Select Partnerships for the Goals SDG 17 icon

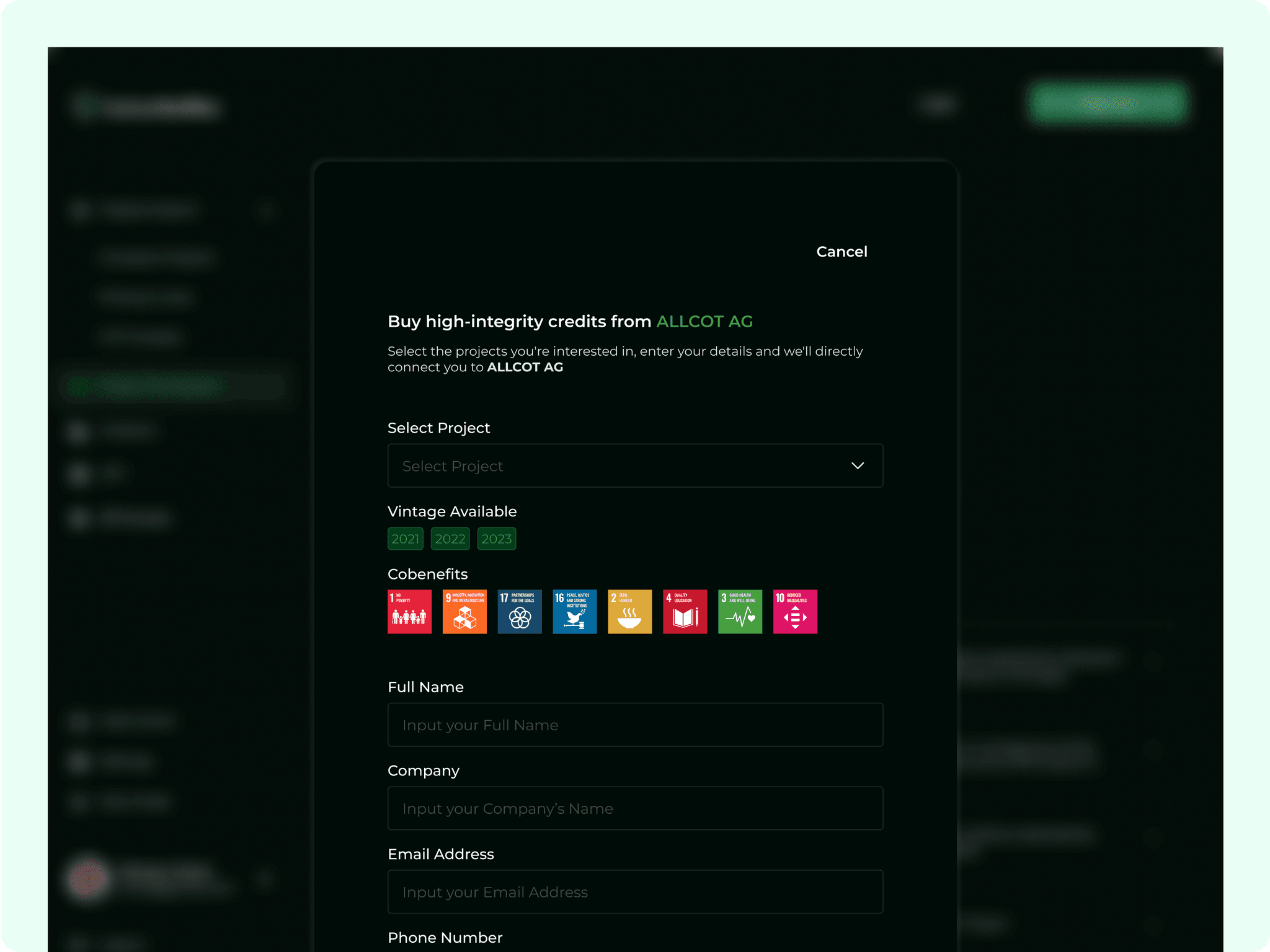pos(520,611)
